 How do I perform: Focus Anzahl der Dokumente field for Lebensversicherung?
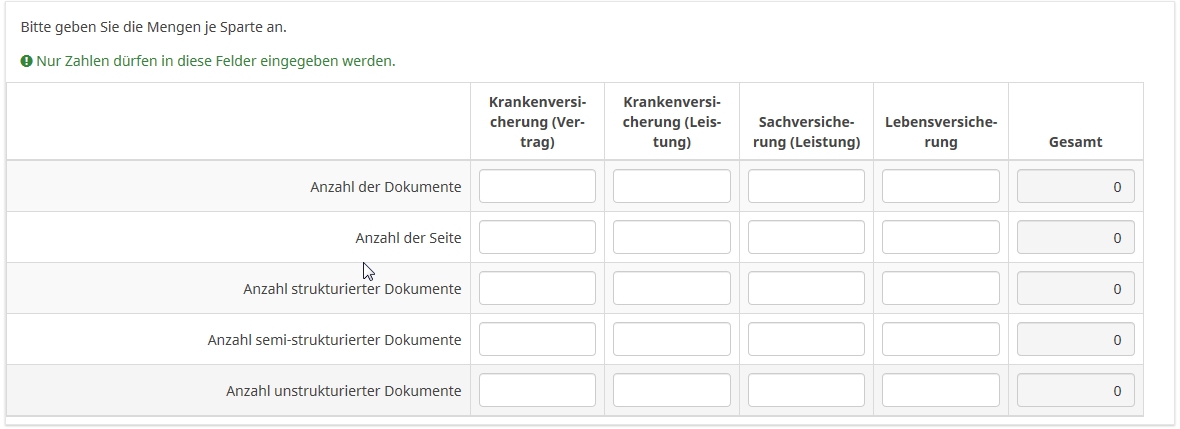pos(940,186)
